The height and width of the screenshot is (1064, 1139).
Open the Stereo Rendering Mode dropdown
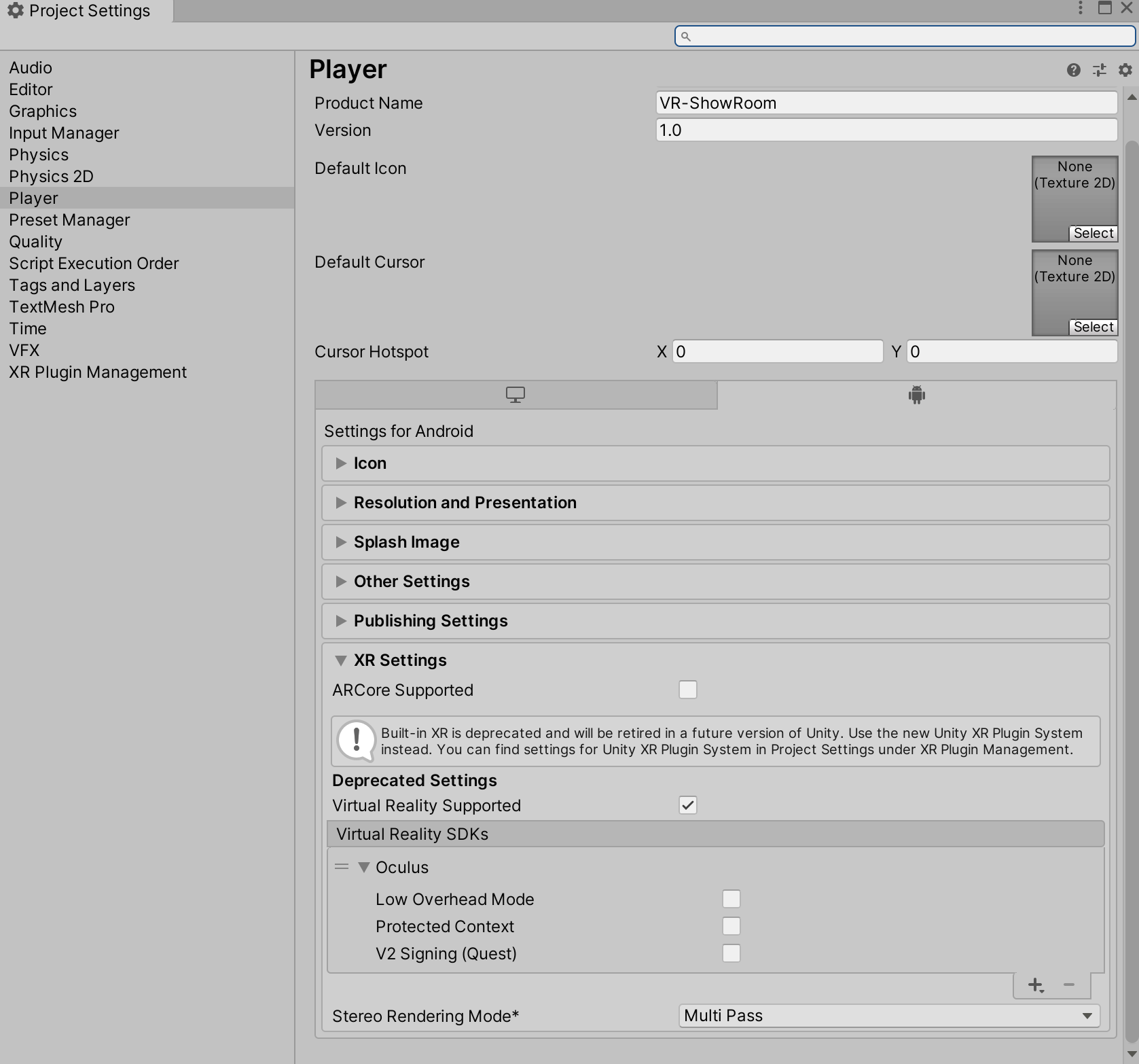[x=889, y=1016]
